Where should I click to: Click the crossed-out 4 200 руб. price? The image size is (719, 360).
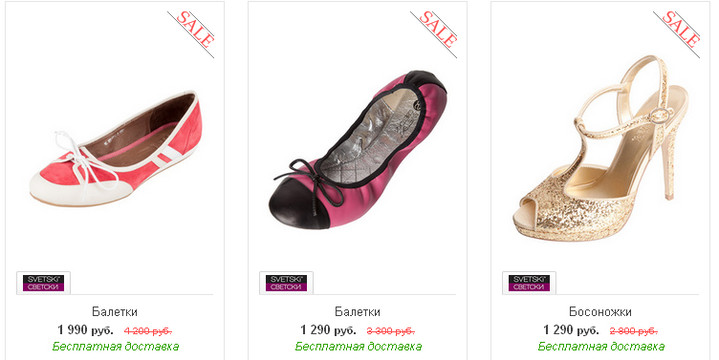[148, 331]
